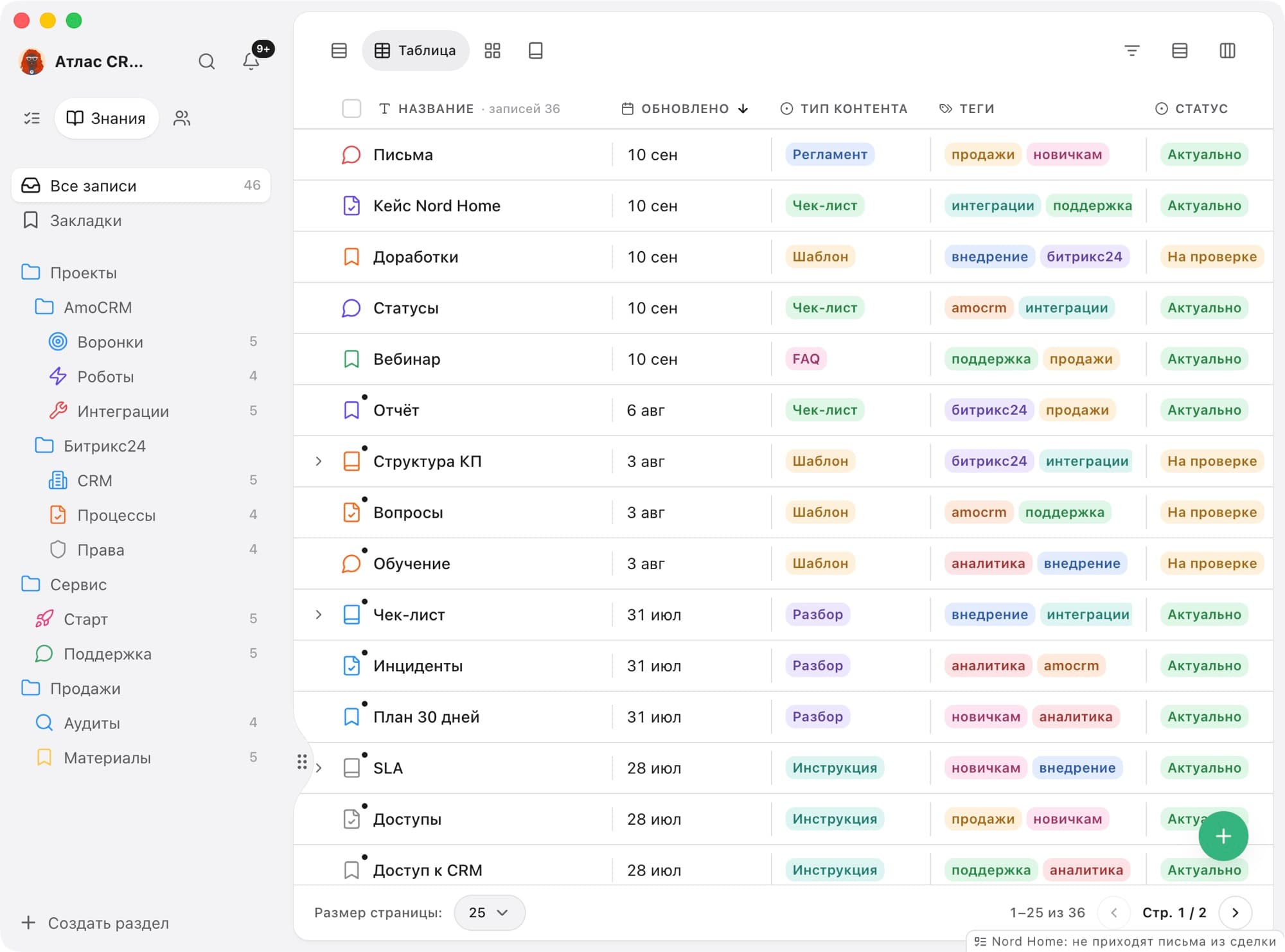Open the team members icon tab
1285x952 pixels.
(182, 118)
